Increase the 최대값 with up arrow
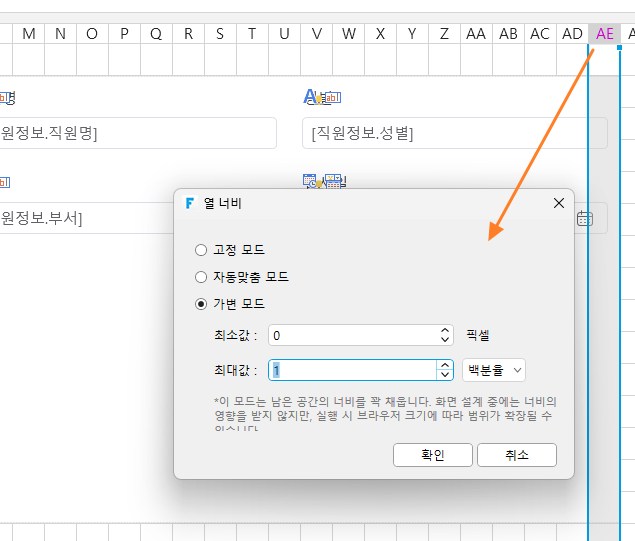This screenshot has height=541, width=635. 445,365
